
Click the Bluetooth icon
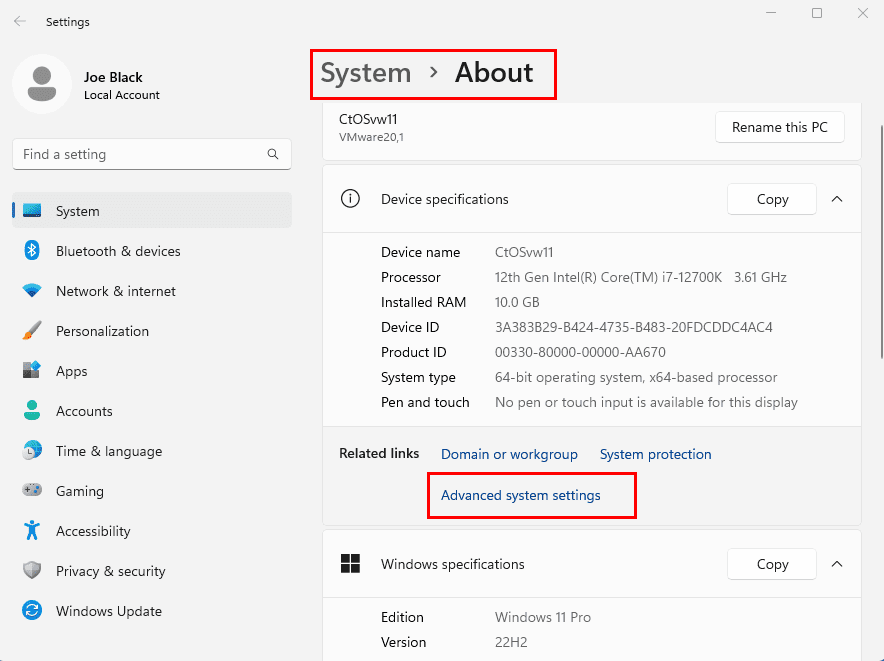click(32, 250)
